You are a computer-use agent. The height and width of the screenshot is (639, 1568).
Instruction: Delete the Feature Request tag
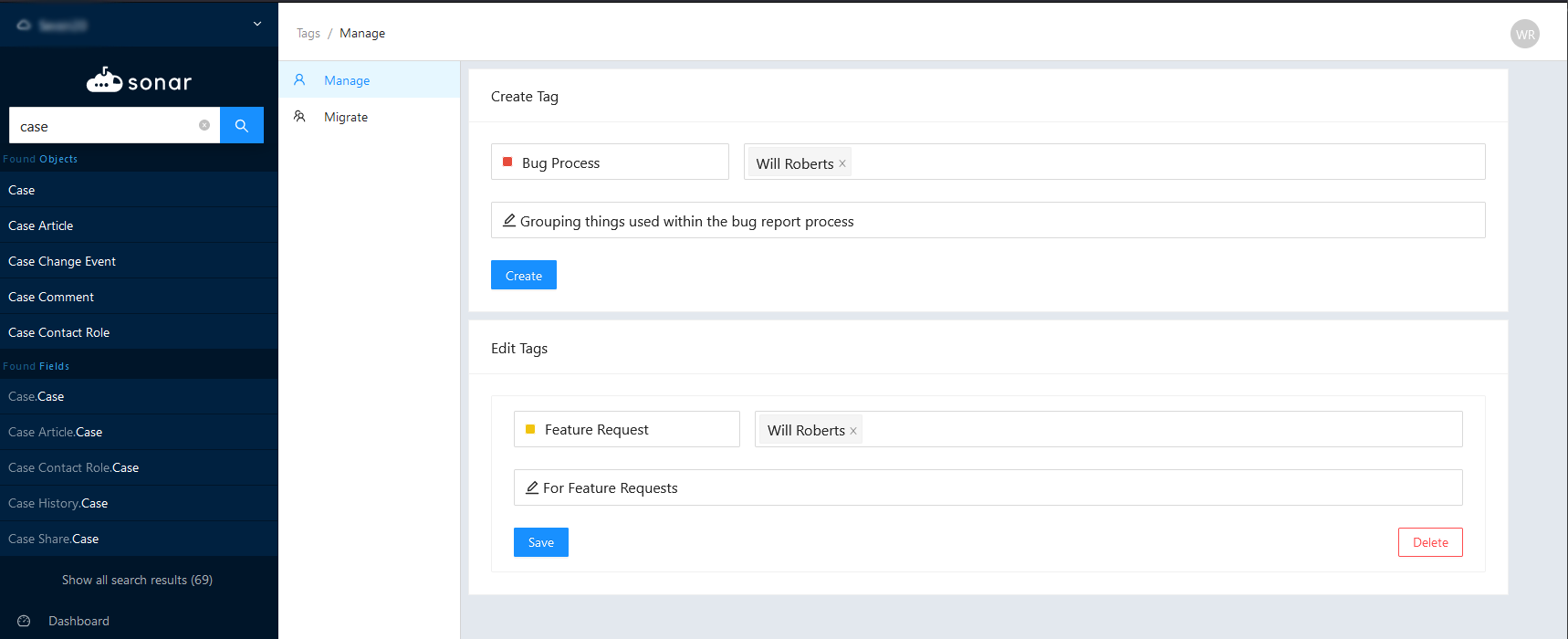(x=1429, y=542)
